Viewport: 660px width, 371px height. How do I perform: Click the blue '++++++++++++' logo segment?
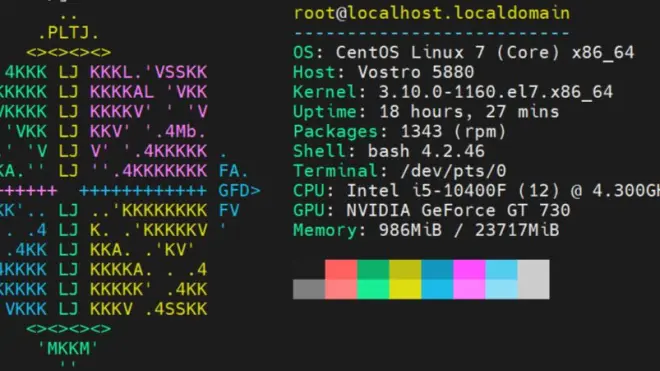143,191
